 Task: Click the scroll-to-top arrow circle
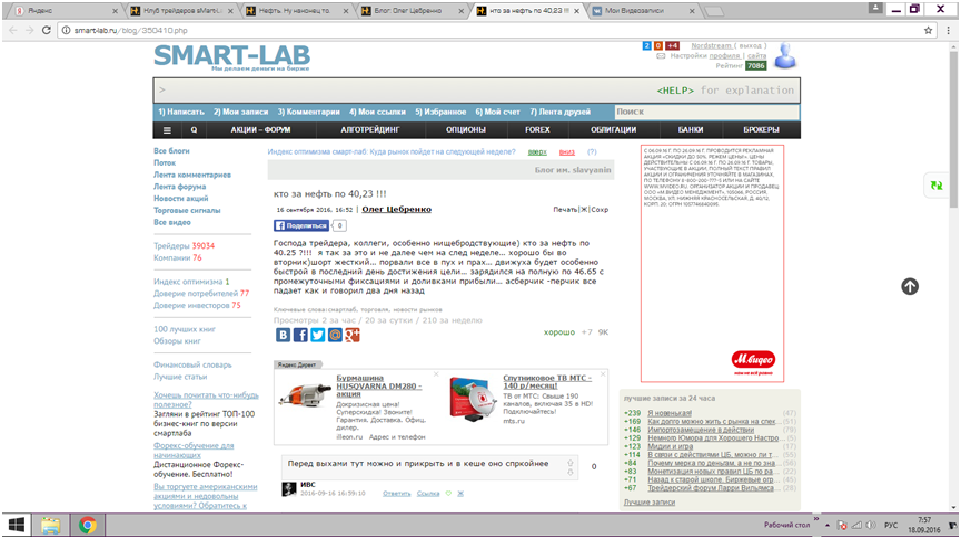[x=910, y=287]
